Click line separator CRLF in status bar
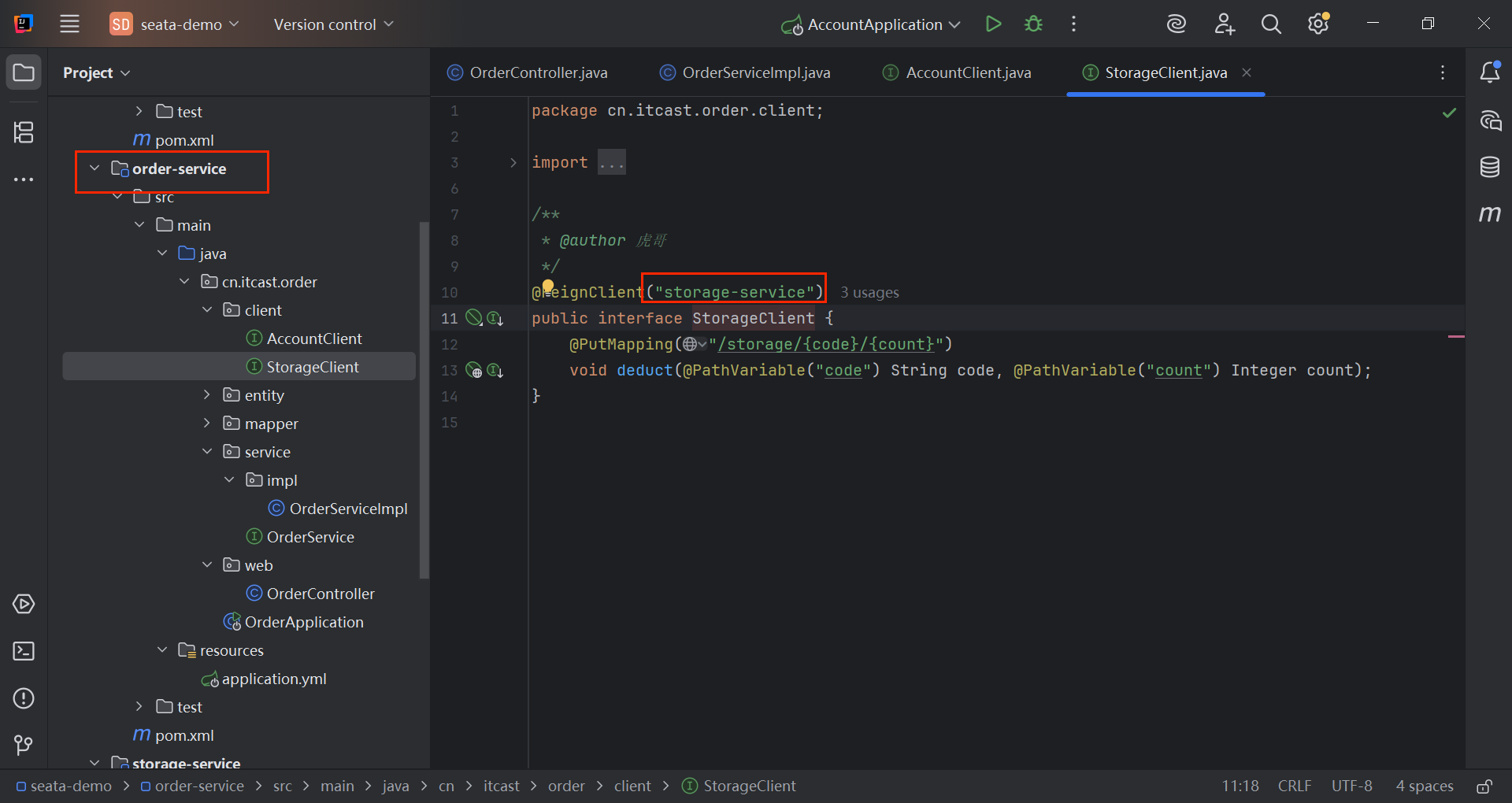The image size is (1512, 803). pos(1295,786)
